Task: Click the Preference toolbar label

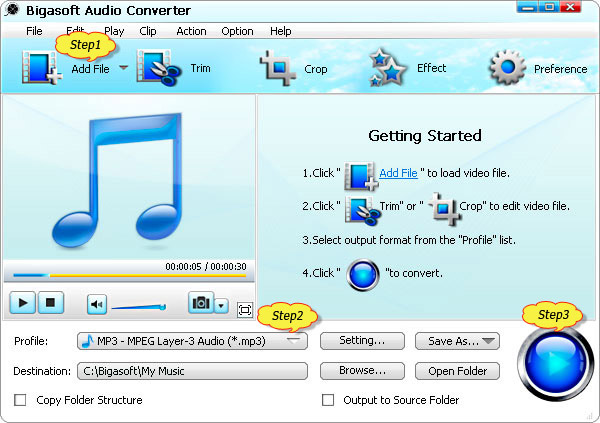Action: (561, 69)
